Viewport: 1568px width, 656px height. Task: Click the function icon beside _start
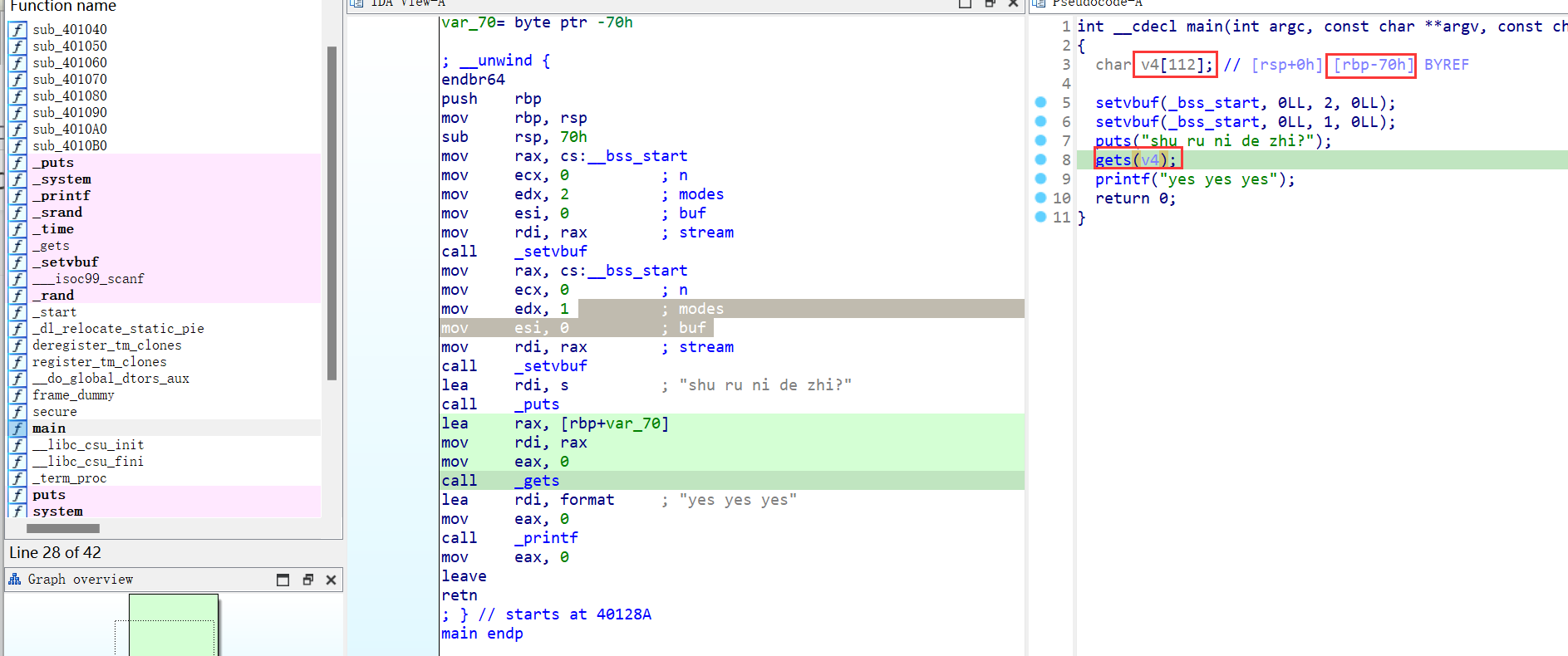pos(18,312)
